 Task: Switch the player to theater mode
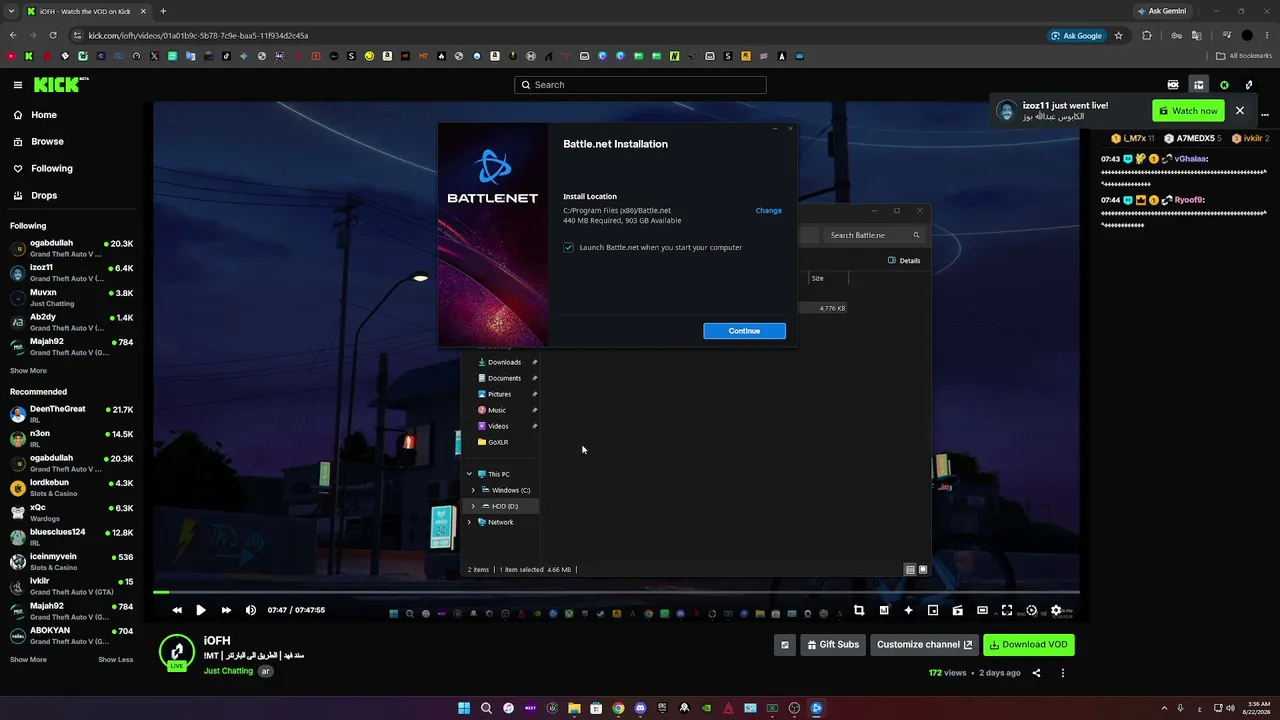(x=982, y=610)
